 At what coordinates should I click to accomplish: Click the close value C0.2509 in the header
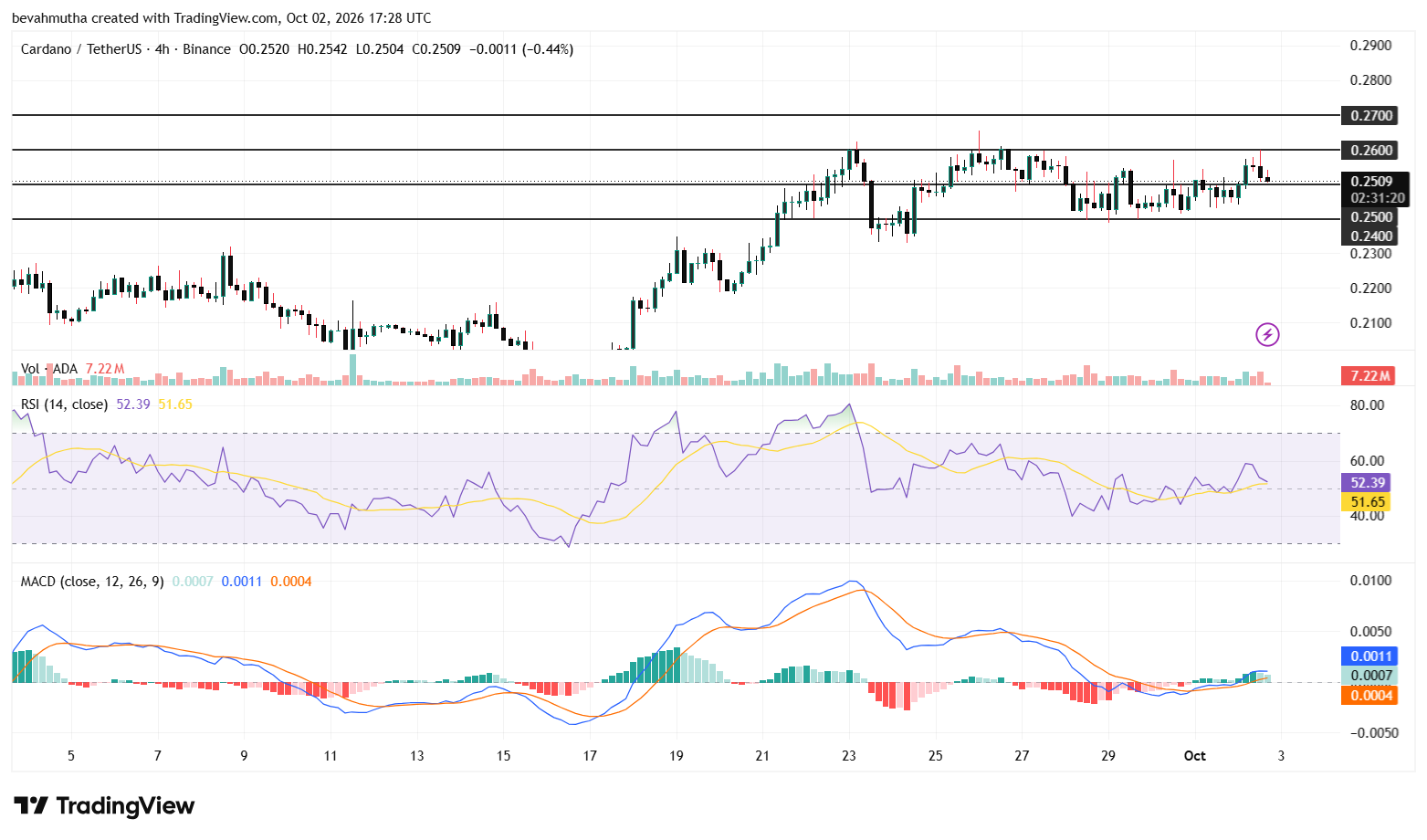pos(436,49)
